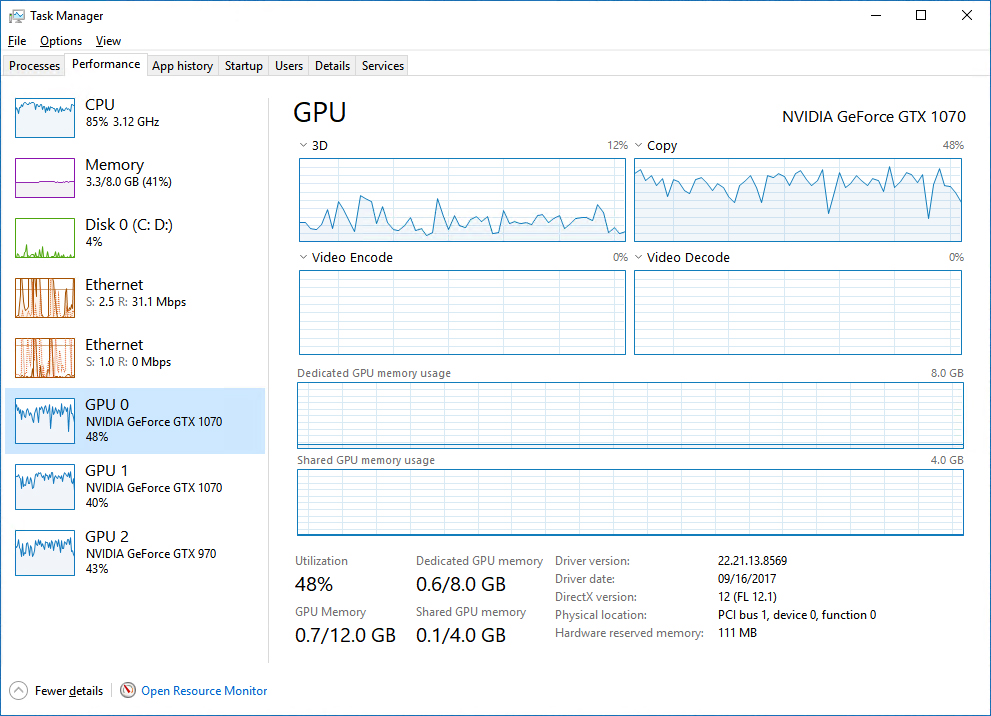Click the 3D utilization graph

462,200
